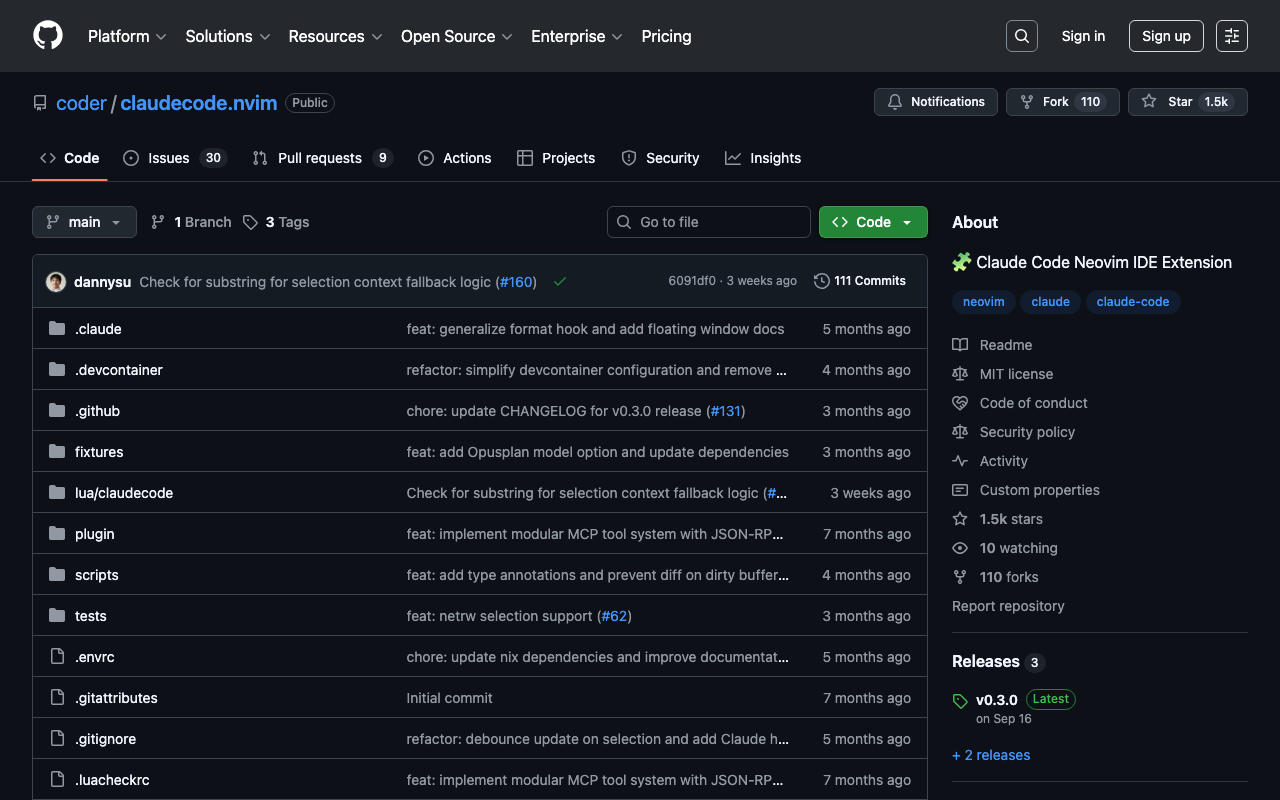Click dannysu's avatar thumbnail
This screenshot has height=800, width=1280.
tap(56, 282)
